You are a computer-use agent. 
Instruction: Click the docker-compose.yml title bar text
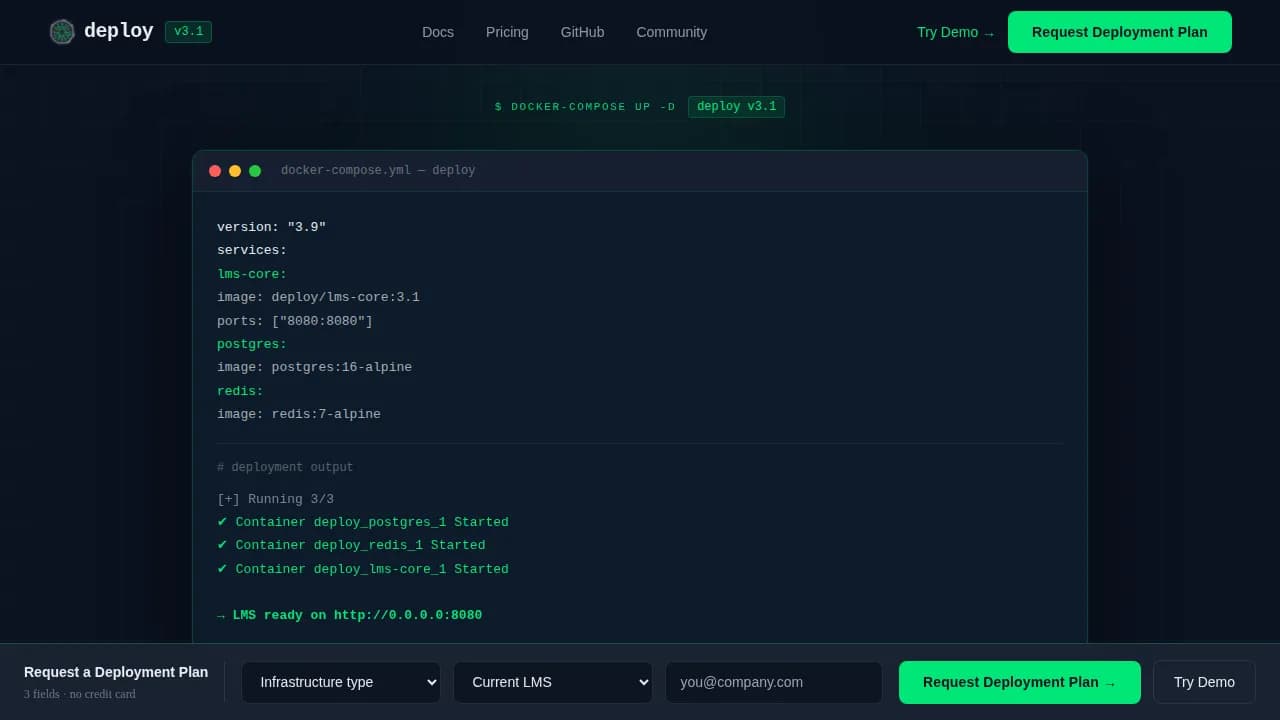pos(378,170)
